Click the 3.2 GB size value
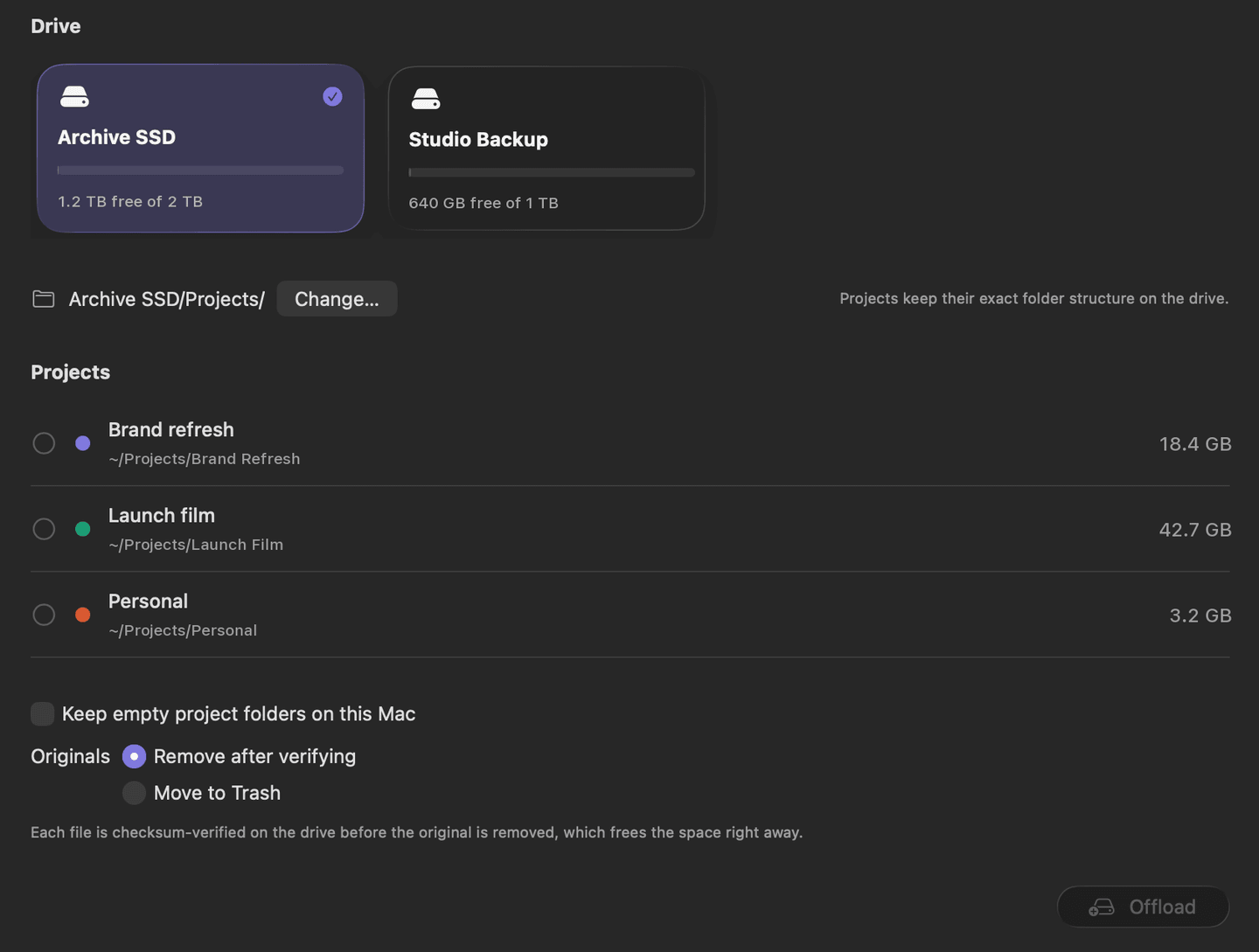Image resolution: width=1259 pixels, height=952 pixels. (x=1200, y=615)
